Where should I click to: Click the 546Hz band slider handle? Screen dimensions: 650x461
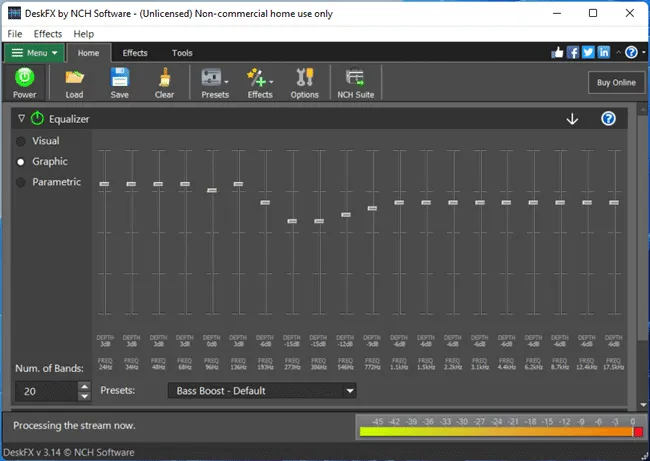point(346,215)
